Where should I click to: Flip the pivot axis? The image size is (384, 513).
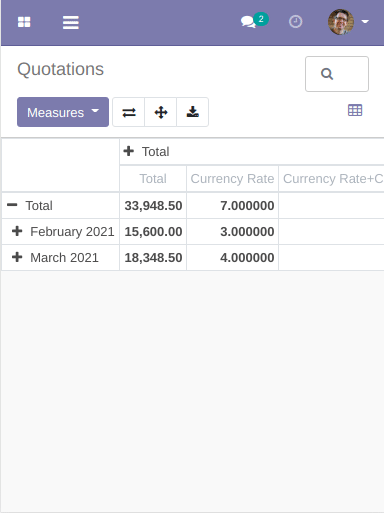[129, 112]
